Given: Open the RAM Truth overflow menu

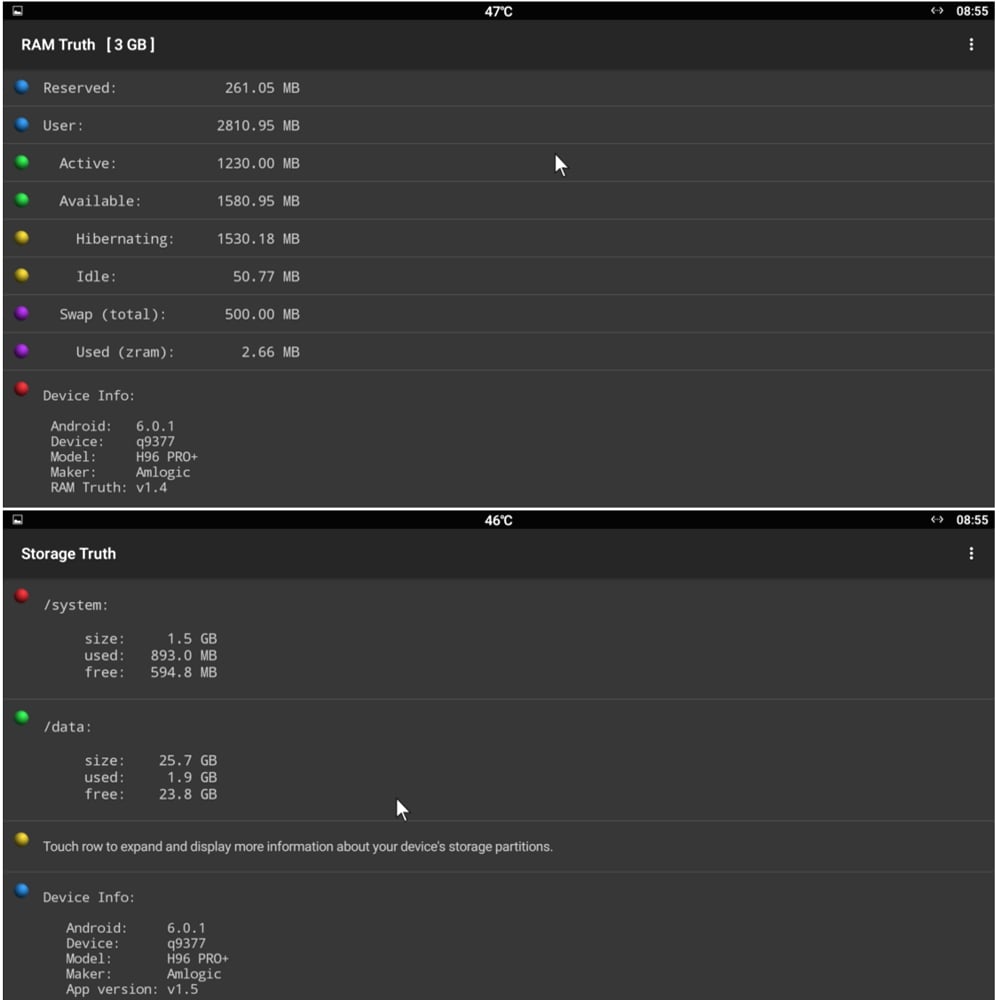Looking at the screenshot, I should click(x=970, y=44).
